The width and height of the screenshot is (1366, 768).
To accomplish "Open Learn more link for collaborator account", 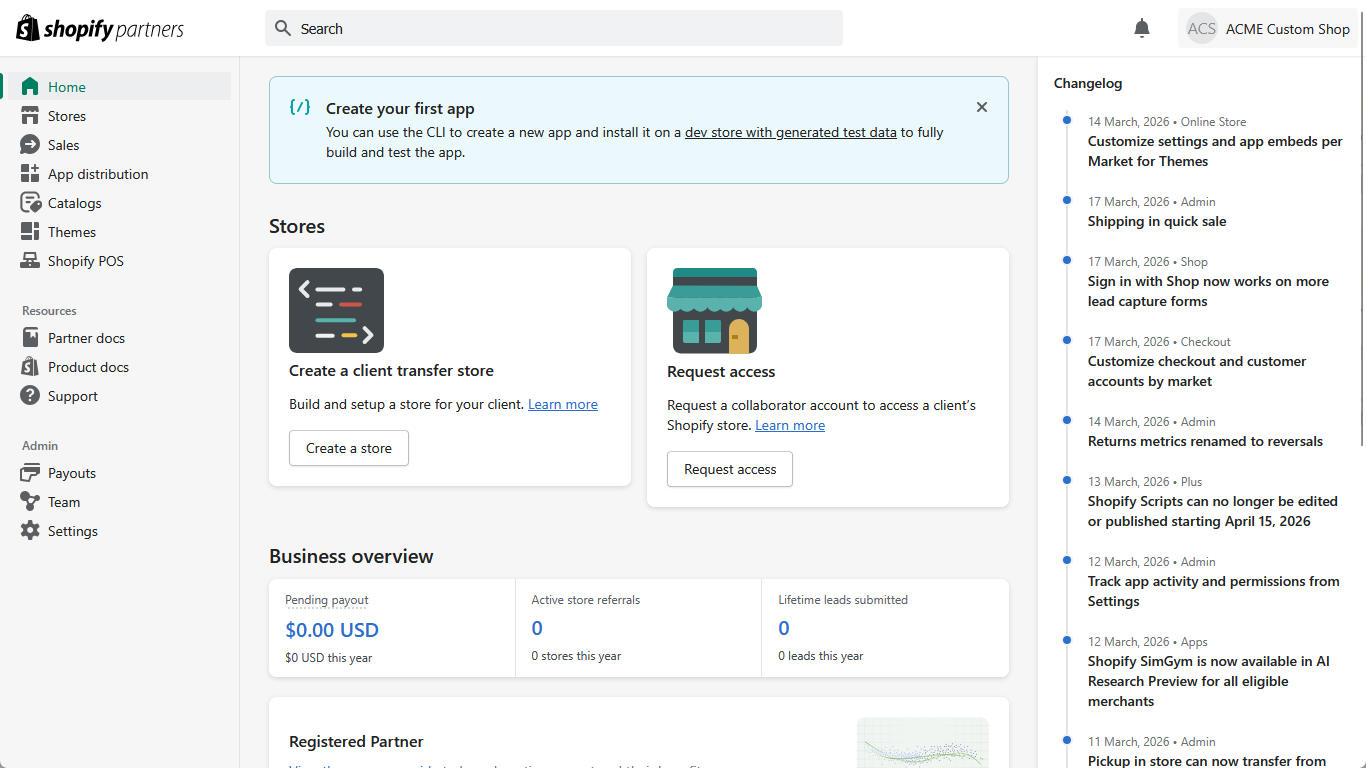I will tap(790, 426).
